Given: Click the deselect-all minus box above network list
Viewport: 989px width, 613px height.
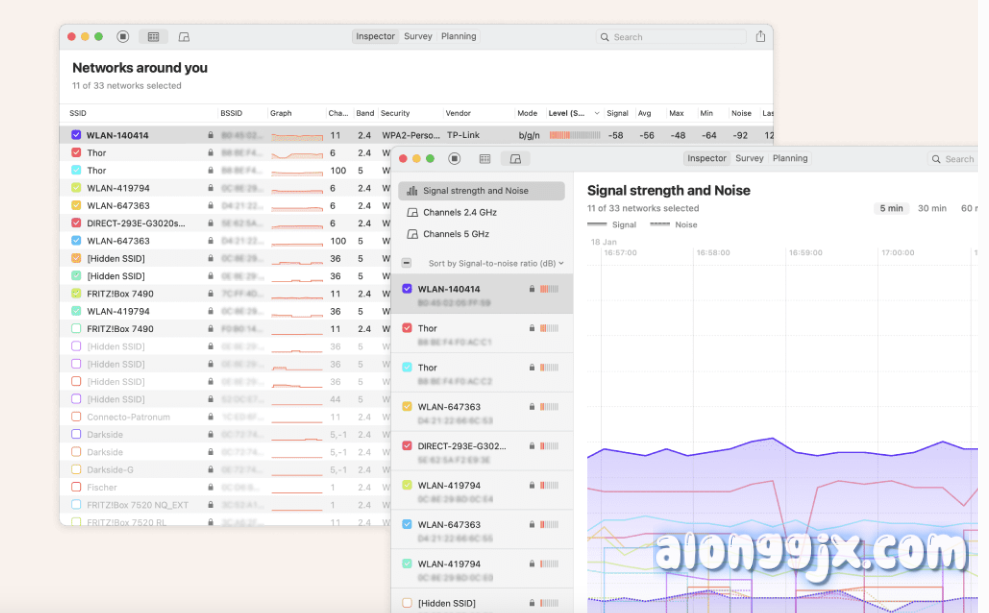Looking at the screenshot, I should click(406, 263).
